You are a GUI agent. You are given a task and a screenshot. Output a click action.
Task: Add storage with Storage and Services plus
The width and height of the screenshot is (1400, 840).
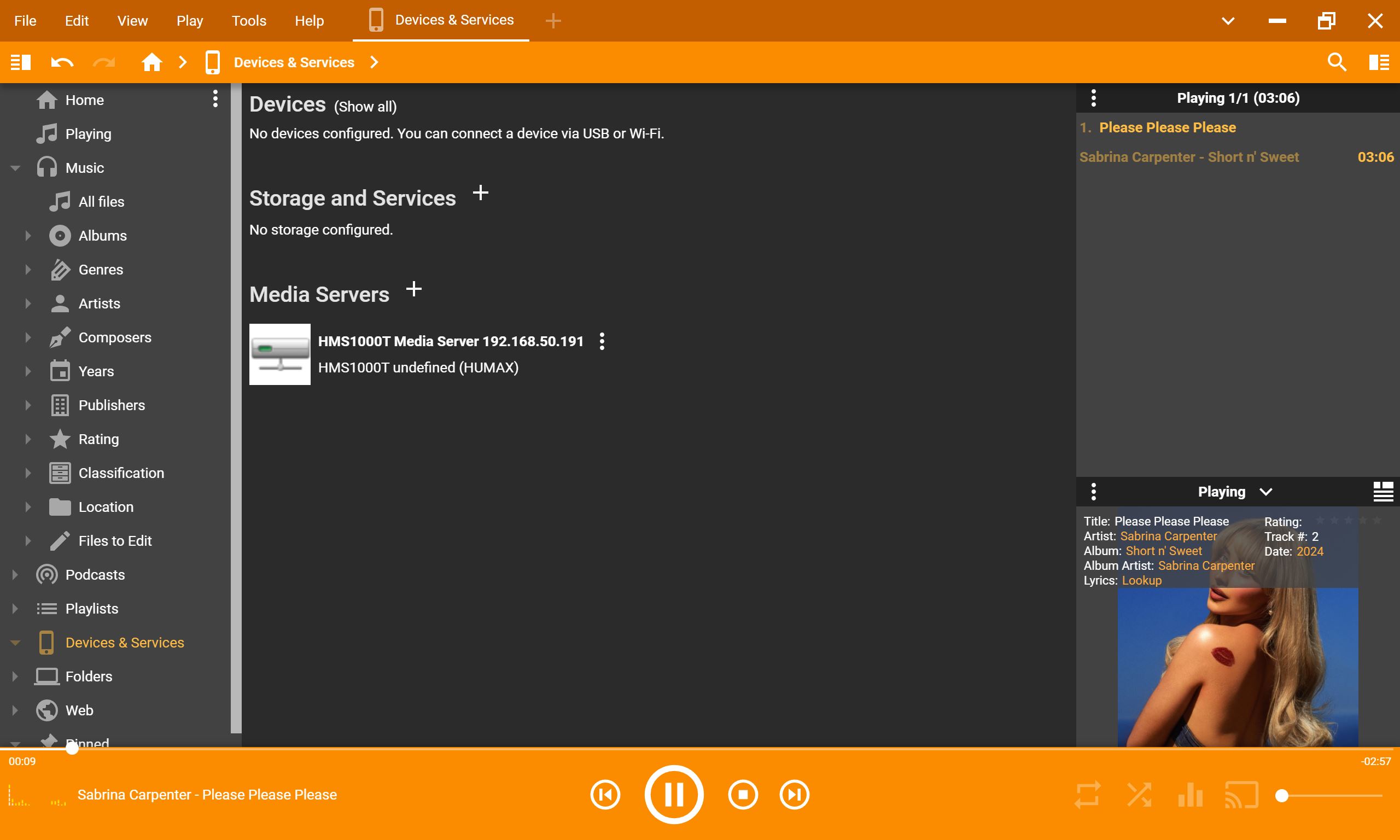pyautogui.click(x=481, y=194)
